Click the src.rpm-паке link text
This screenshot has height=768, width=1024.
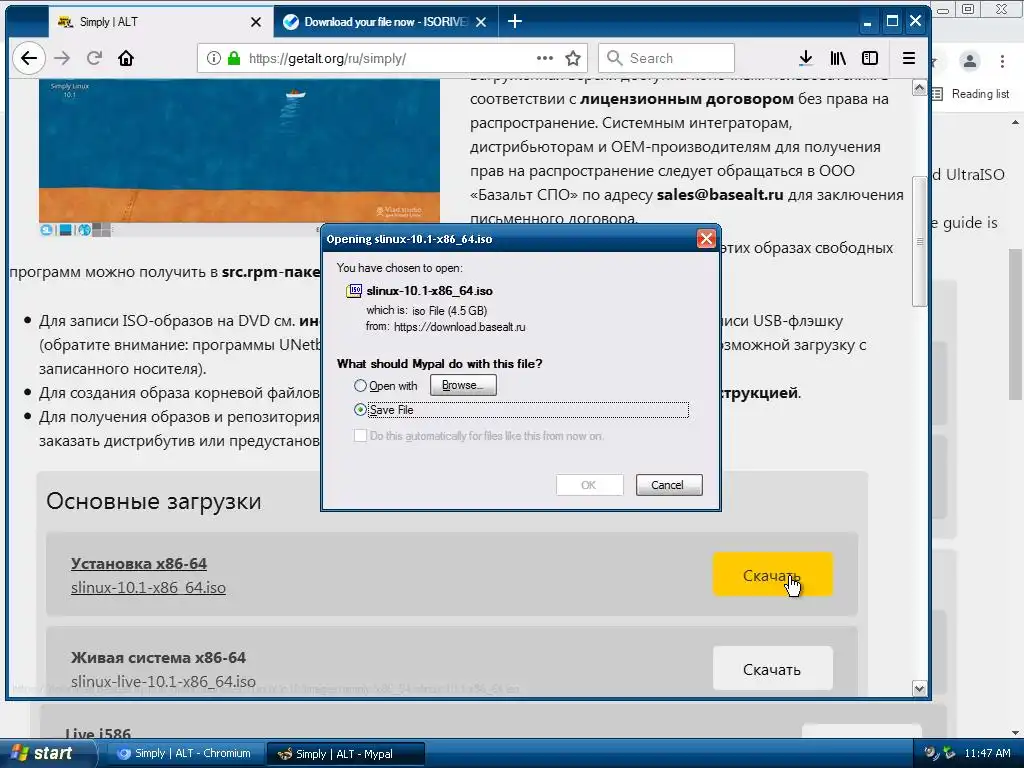[270, 272]
